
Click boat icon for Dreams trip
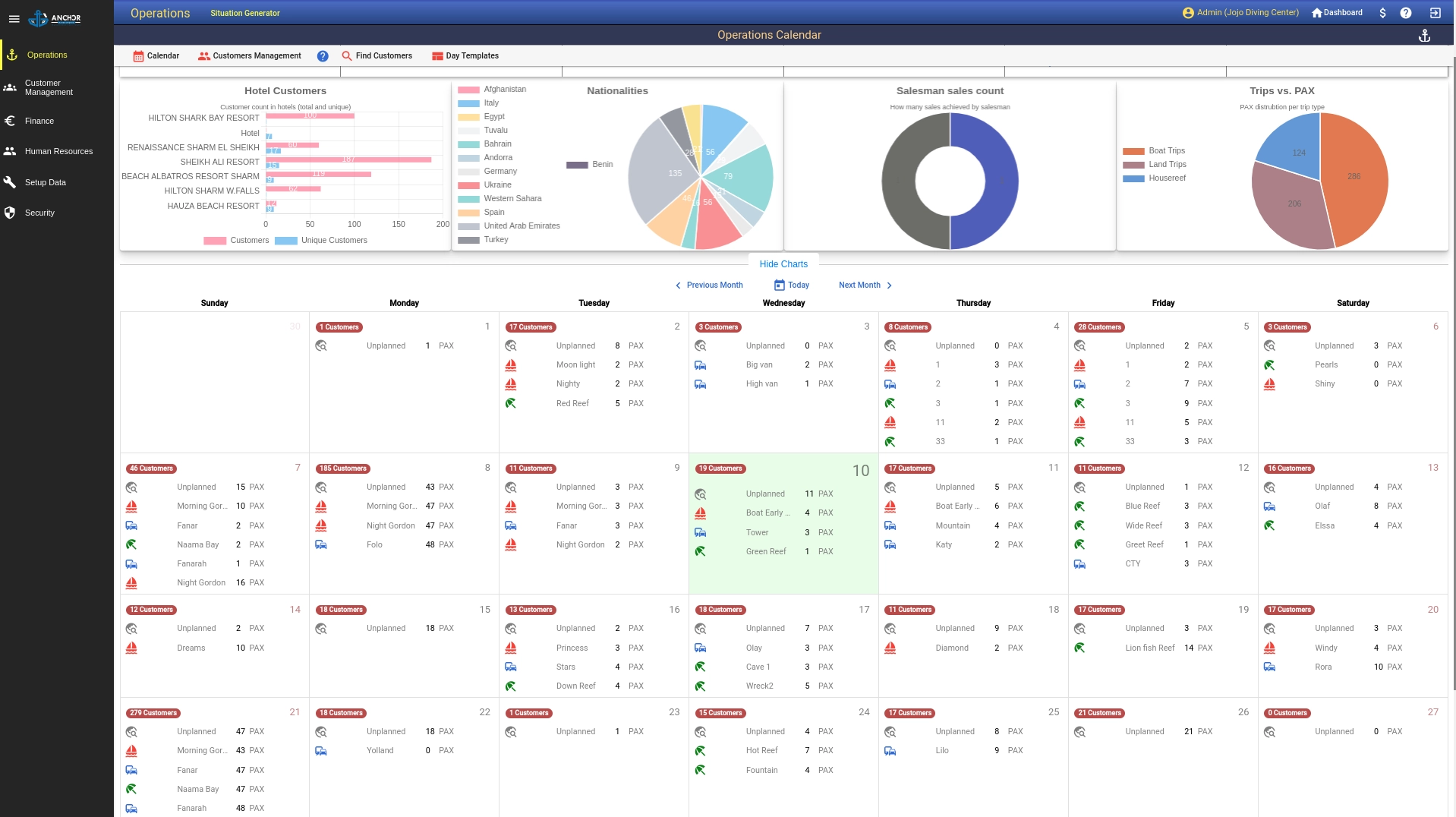131,648
